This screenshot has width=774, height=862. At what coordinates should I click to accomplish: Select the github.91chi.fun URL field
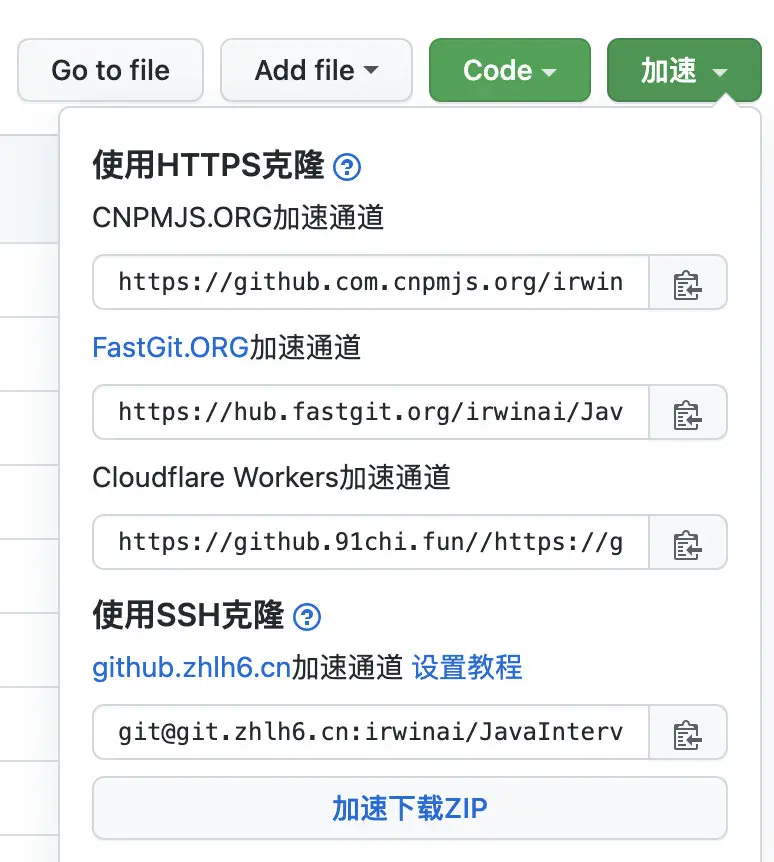point(371,543)
